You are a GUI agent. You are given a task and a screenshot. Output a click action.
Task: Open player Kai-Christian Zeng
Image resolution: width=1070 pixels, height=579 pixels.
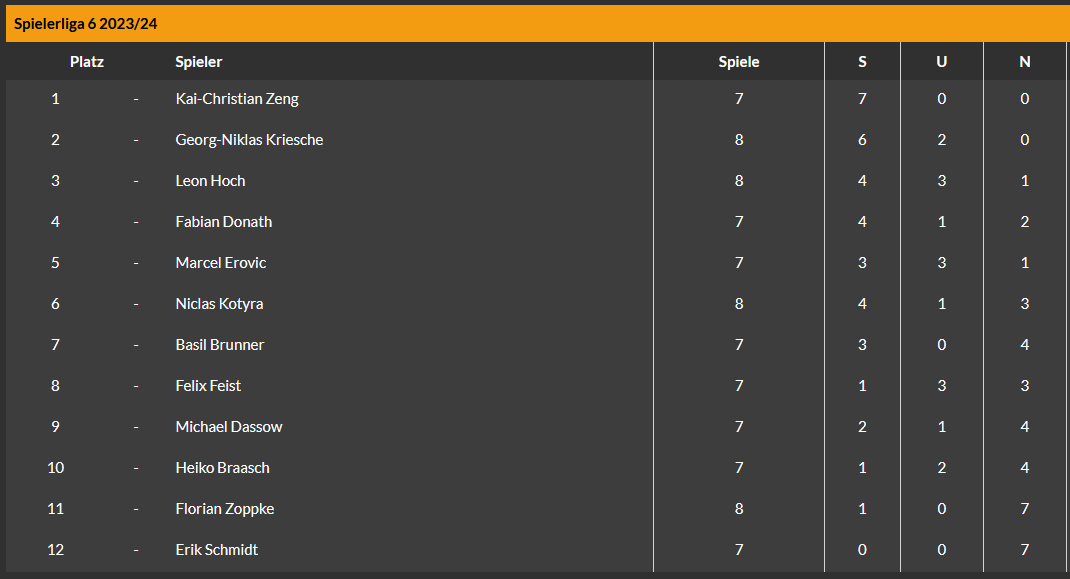(x=237, y=99)
